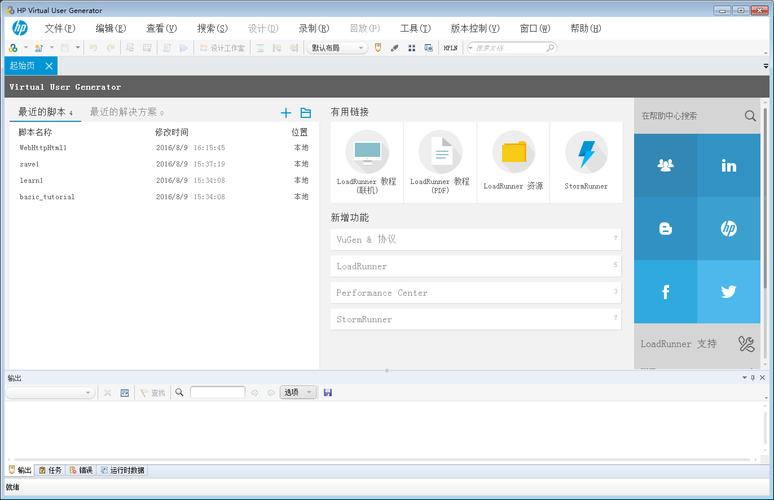
Task: Close the 输出 pane with its X
Action: point(762,378)
